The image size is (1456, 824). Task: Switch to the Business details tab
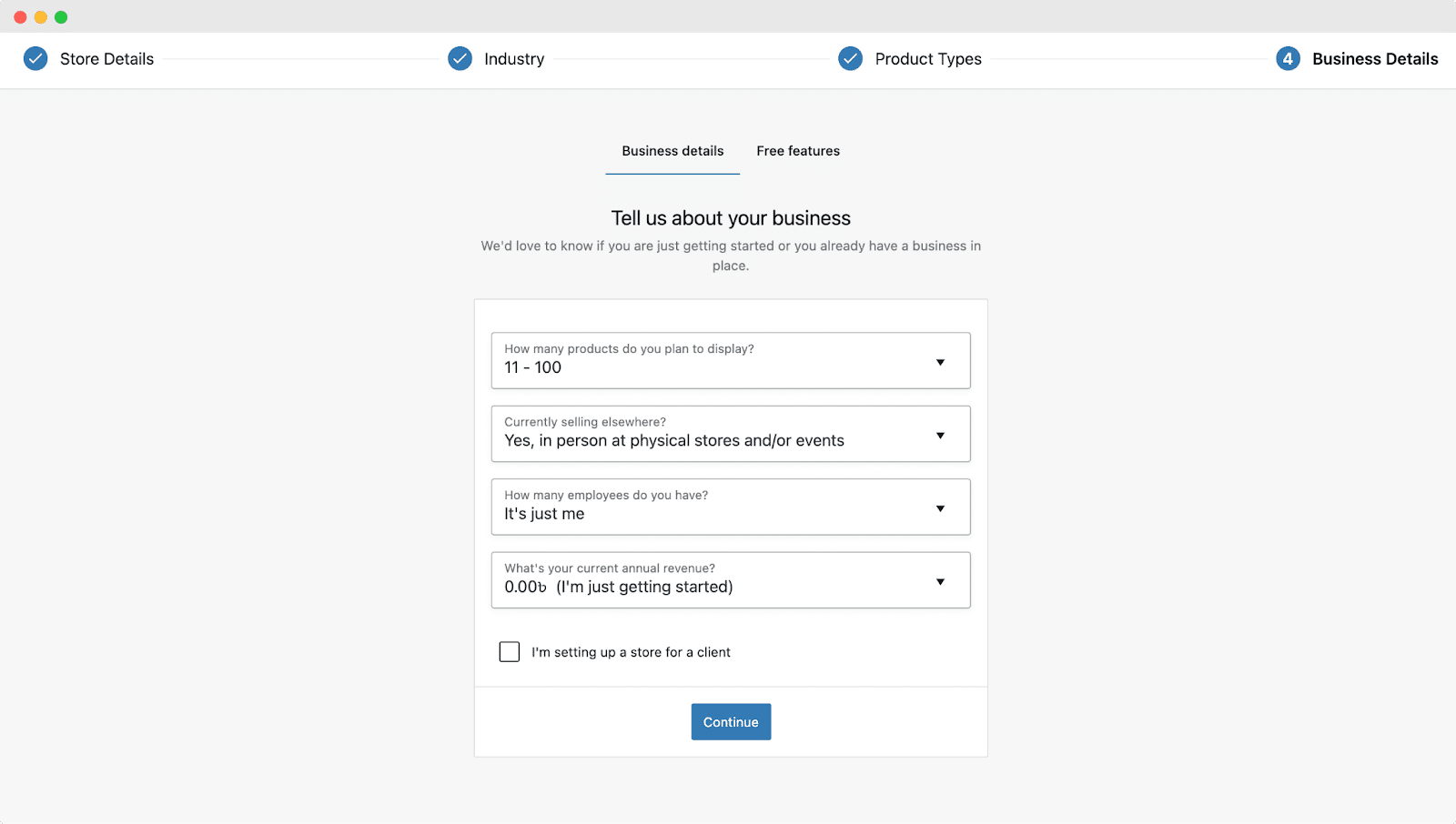tap(672, 151)
